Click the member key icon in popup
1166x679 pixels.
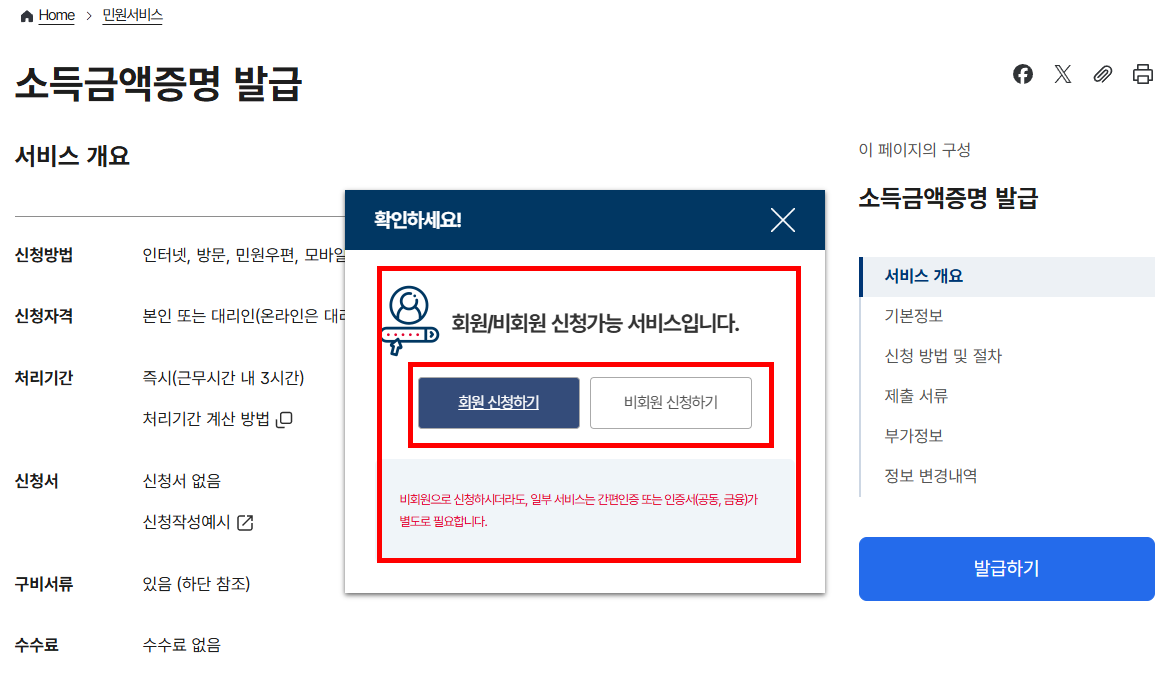pyautogui.click(x=410, y=321)
